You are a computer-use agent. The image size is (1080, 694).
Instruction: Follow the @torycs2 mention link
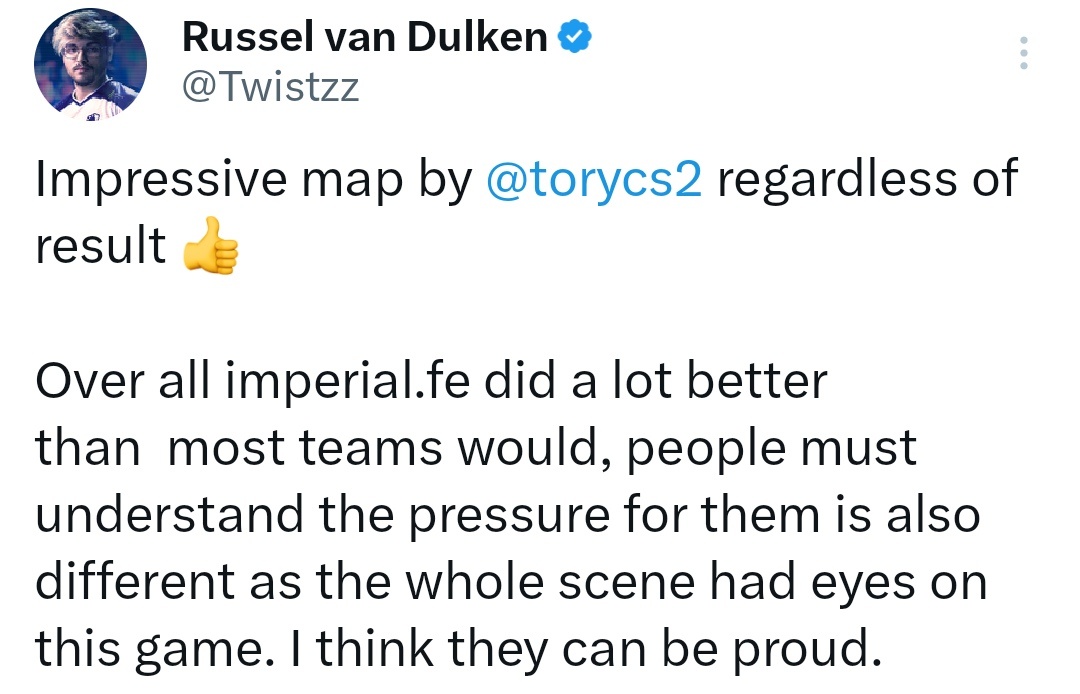[x=594, y=178]
